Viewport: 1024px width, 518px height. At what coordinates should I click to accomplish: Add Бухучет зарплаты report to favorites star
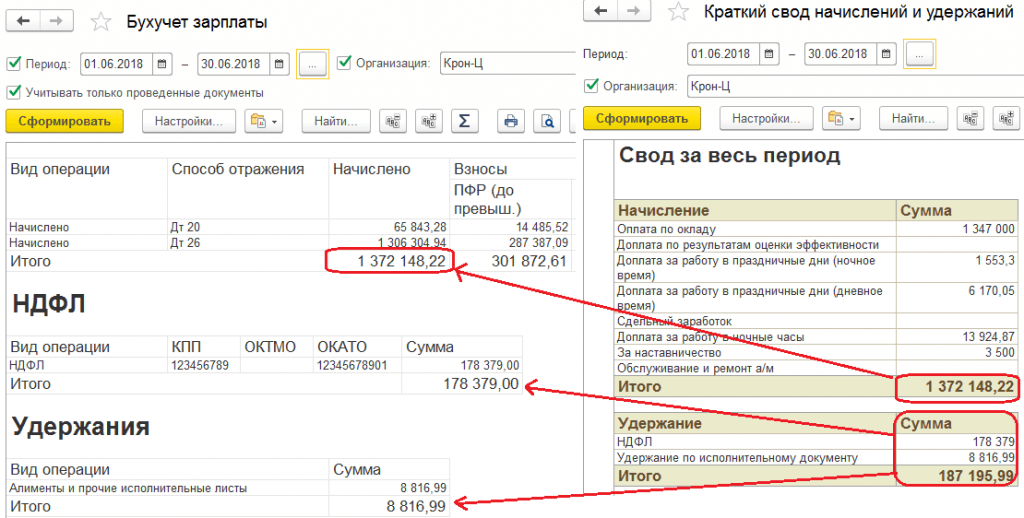pyautogui.click(x=100, y=21)
